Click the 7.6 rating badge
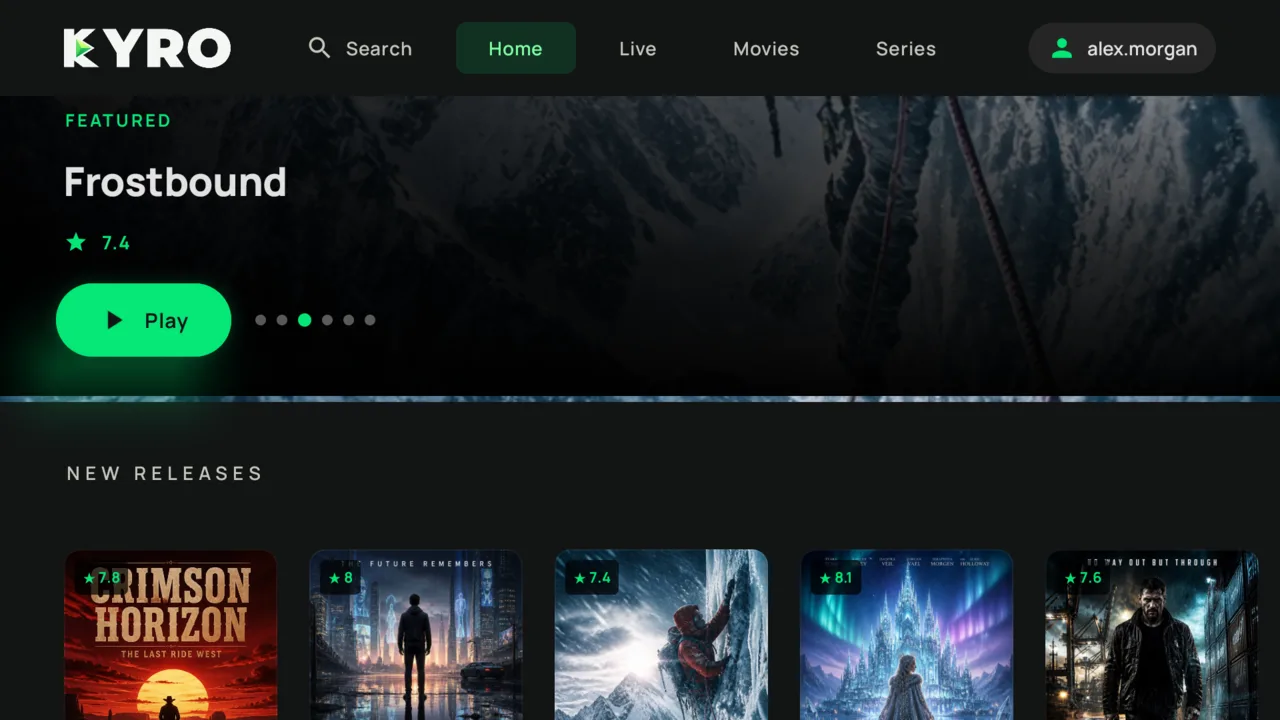This screenshot has height=720, width=1280. 1083,578
